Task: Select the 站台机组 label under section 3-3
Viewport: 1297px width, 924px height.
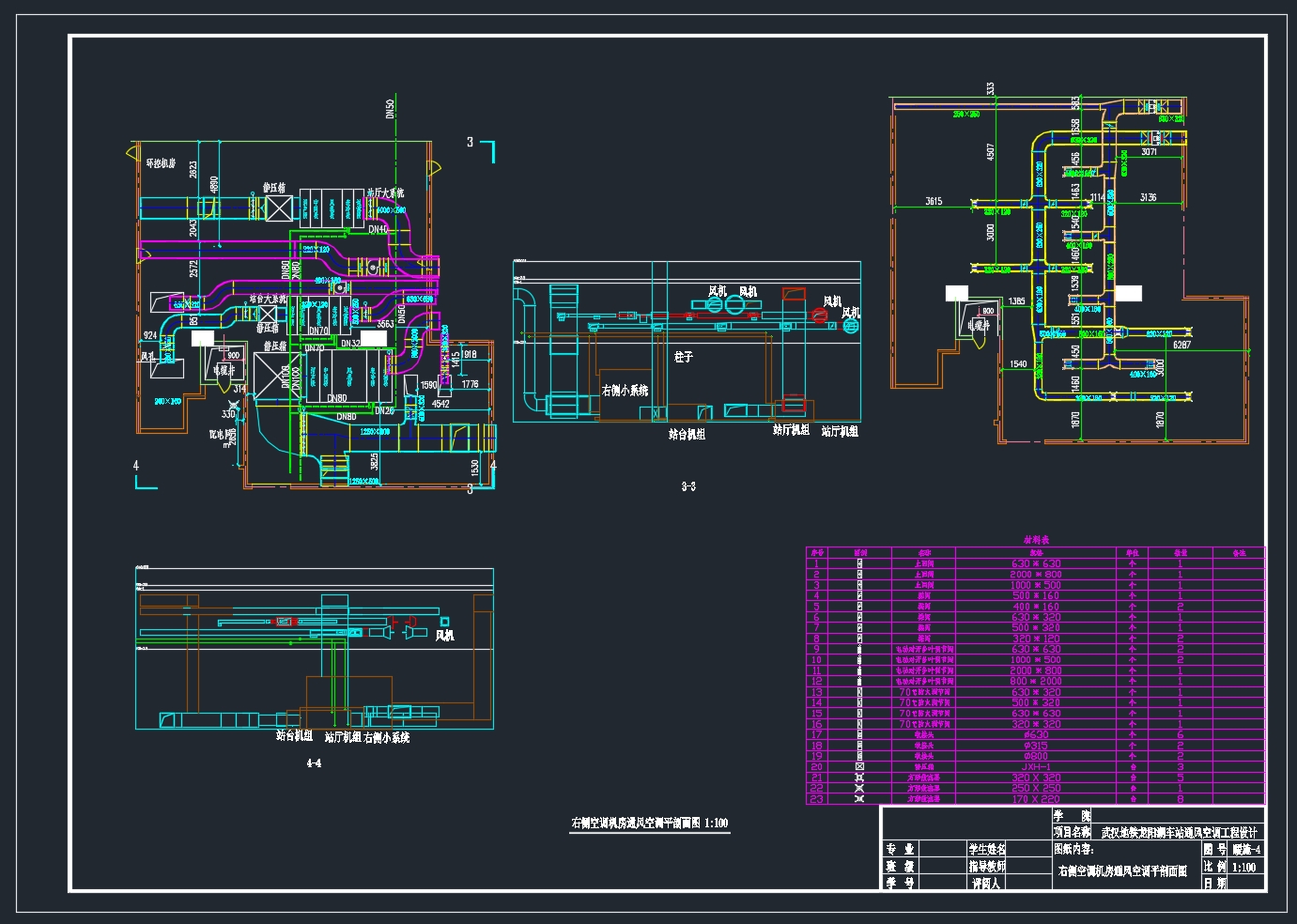Action: pos(687,435)
